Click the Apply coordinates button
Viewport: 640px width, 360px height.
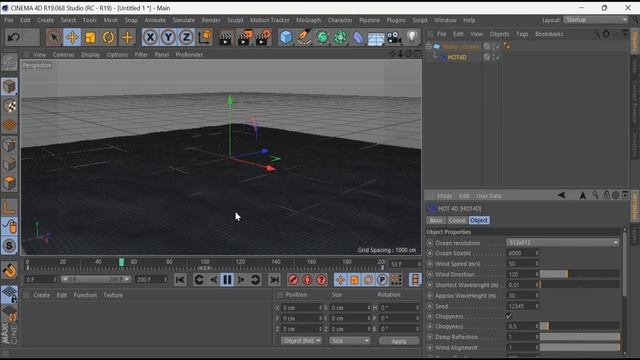coord(399,341)
